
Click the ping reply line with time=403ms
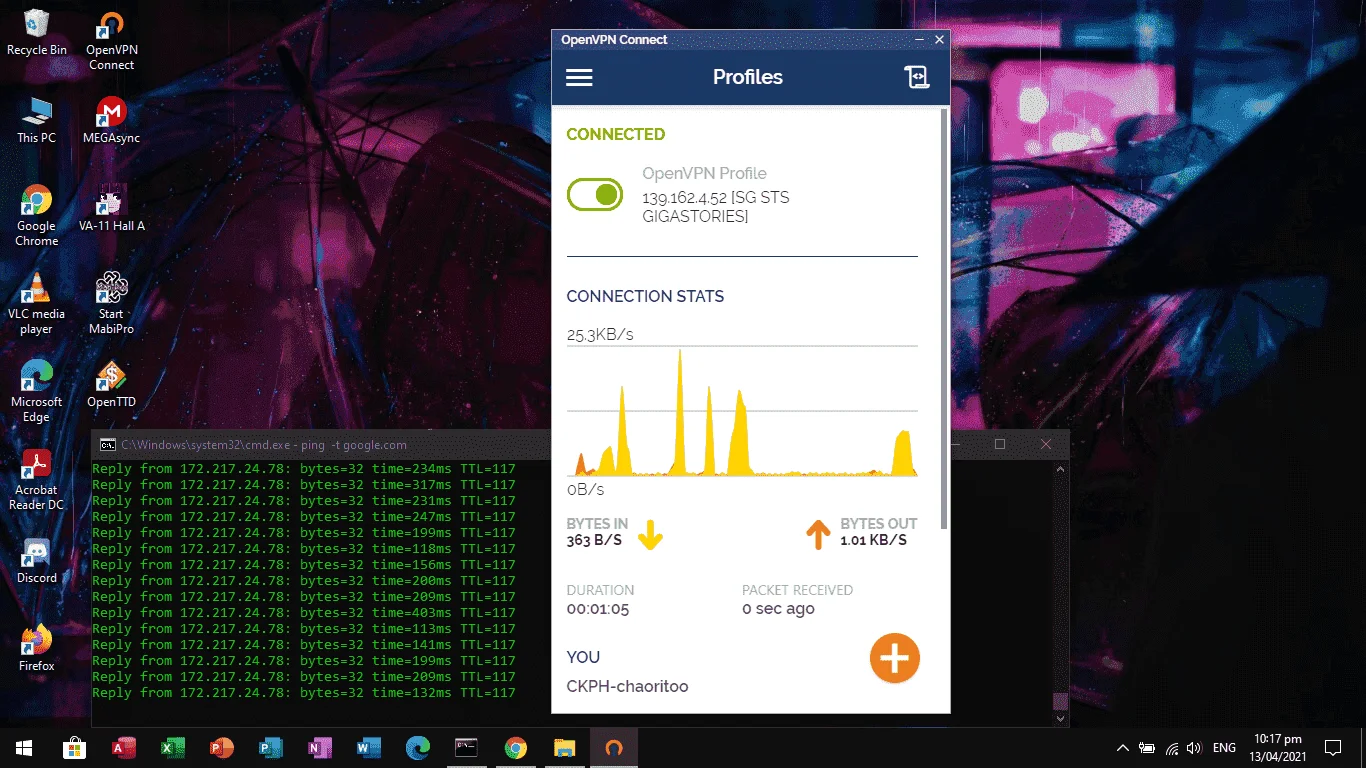[x=304, y=613]
